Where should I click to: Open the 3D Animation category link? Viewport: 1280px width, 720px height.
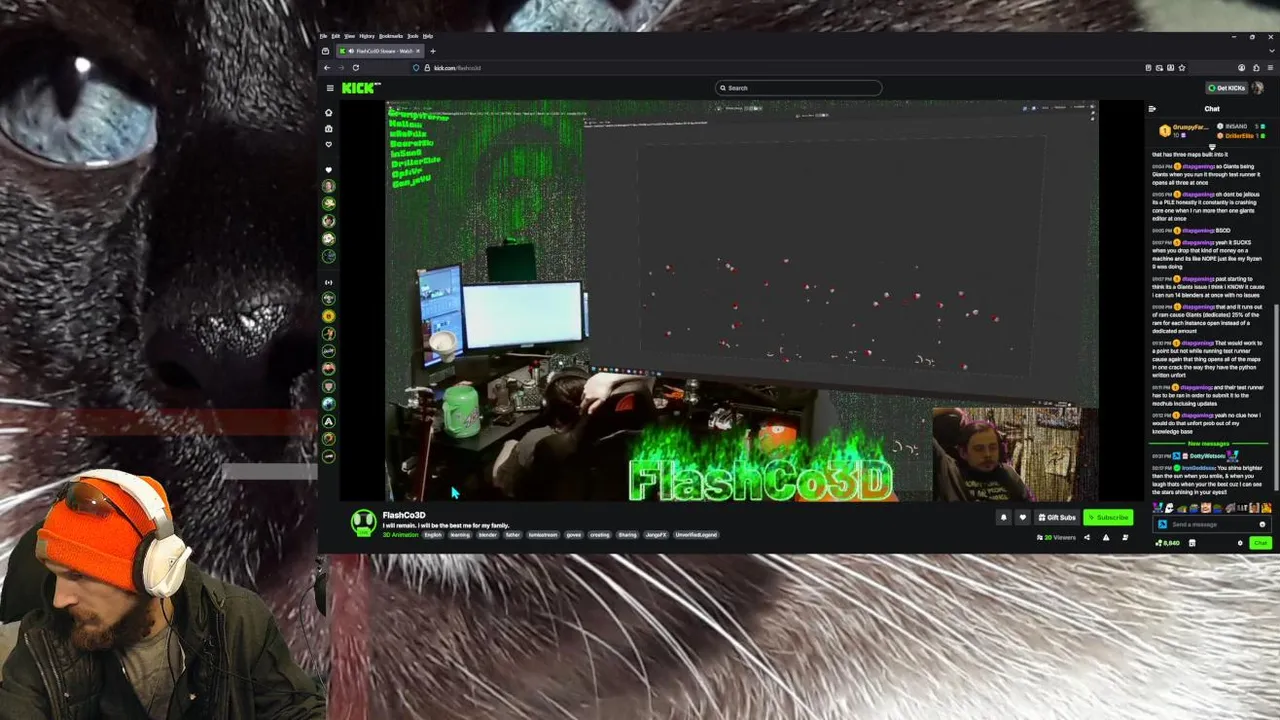(x=400, y=535)
